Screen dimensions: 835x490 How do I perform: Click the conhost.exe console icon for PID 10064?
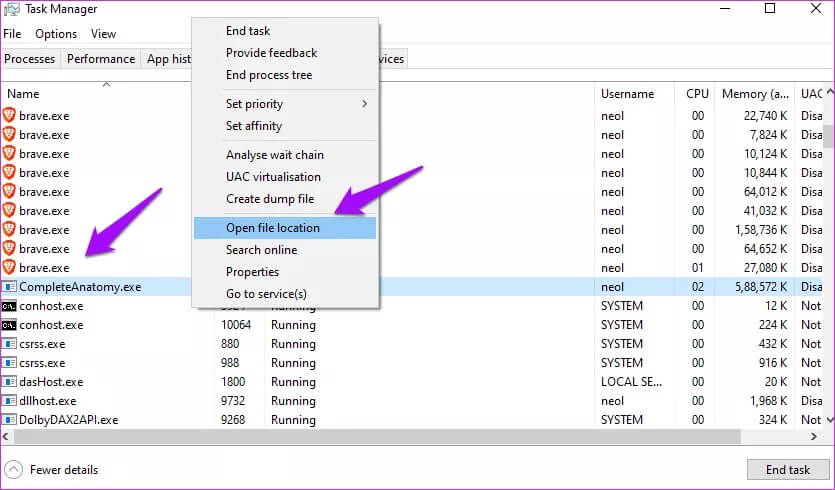pyautogui.click(x=9, y=325)
